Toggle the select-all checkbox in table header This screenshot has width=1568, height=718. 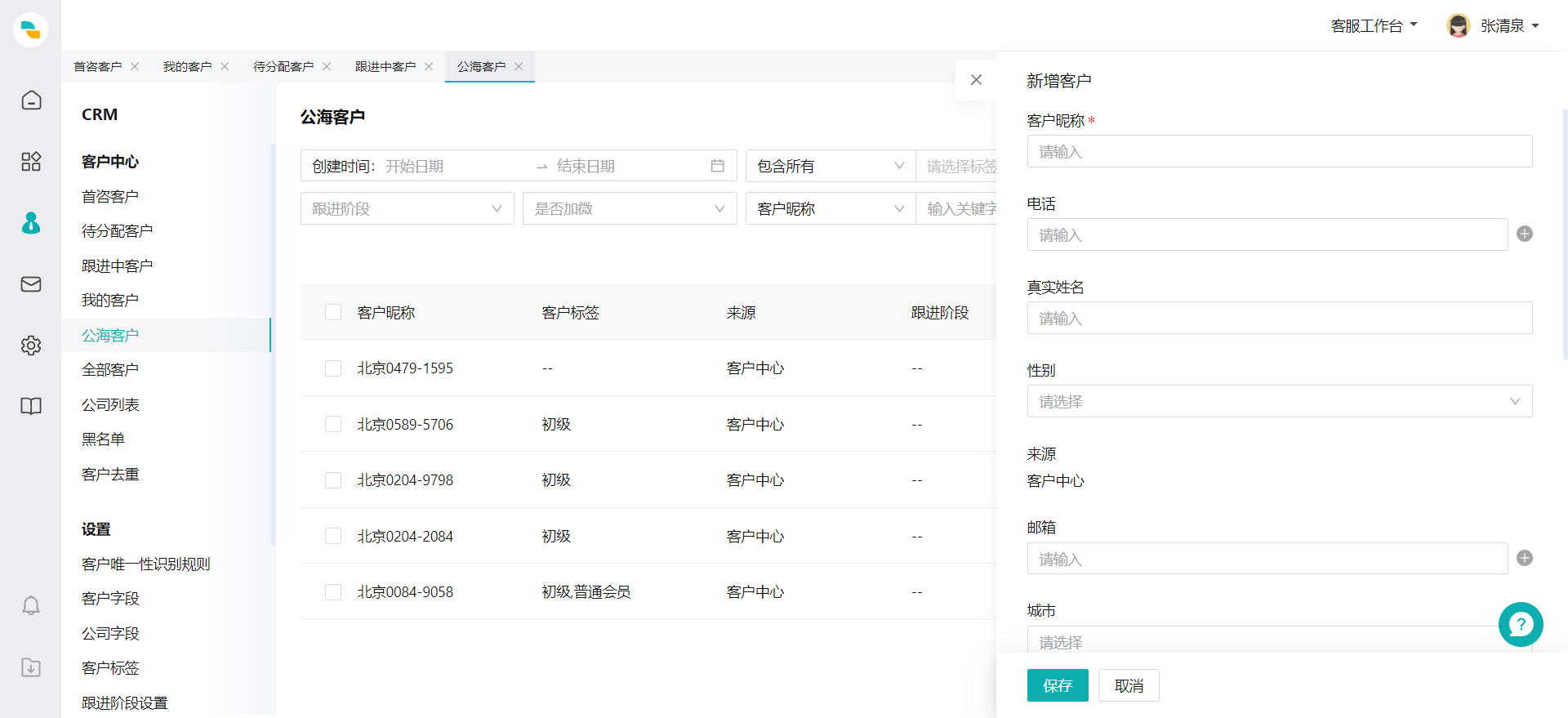[333, 312]
